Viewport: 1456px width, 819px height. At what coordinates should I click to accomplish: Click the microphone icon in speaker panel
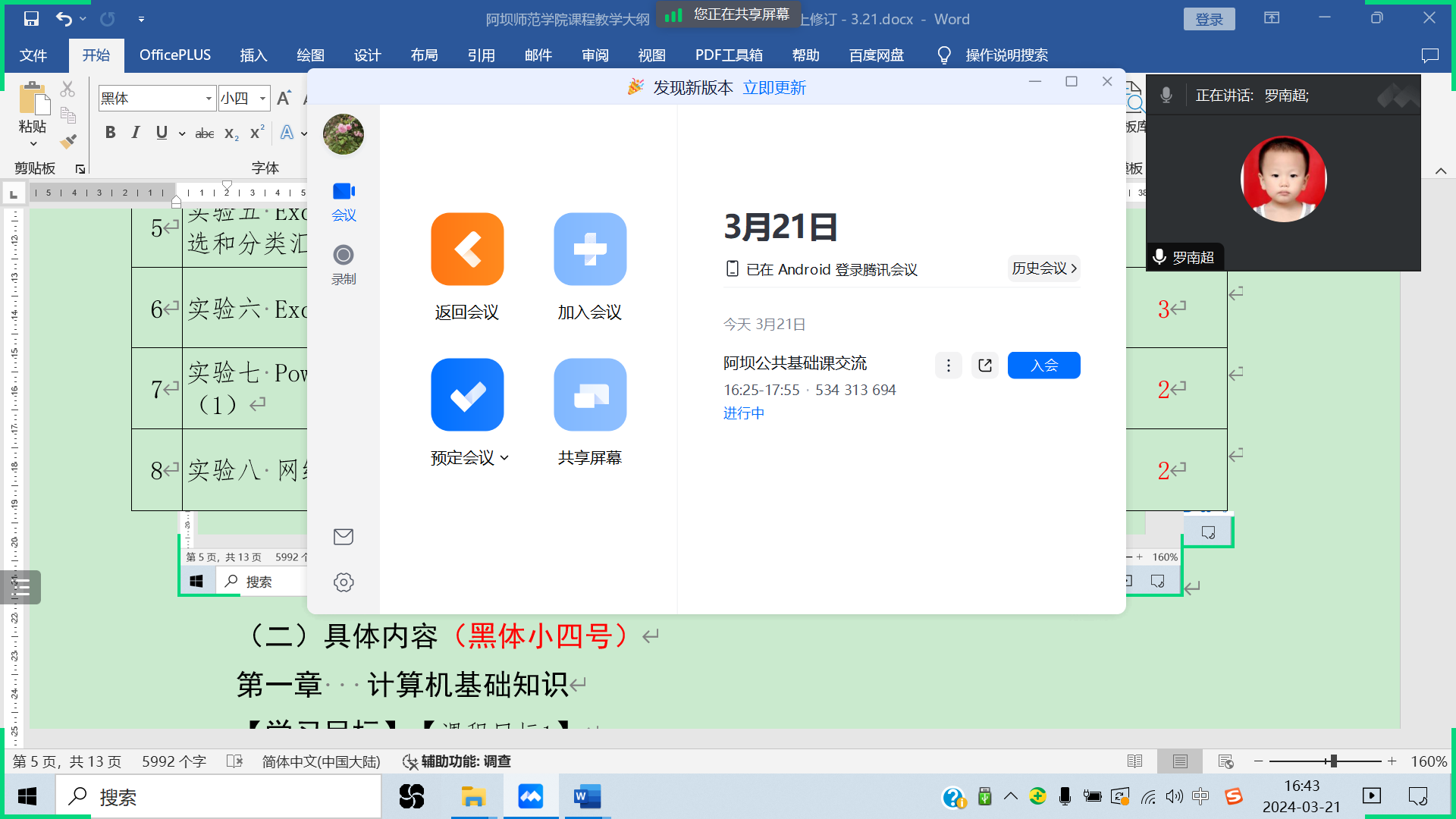1166,95
